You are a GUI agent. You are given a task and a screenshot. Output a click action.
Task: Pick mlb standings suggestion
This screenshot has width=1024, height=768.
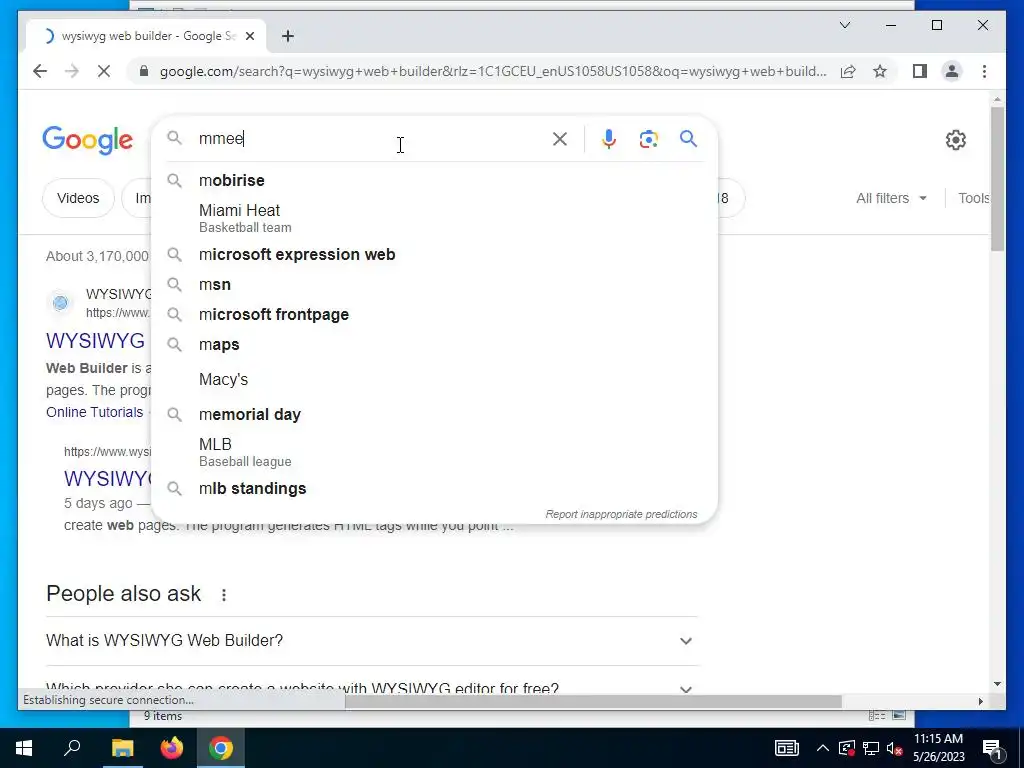(434, 488)
